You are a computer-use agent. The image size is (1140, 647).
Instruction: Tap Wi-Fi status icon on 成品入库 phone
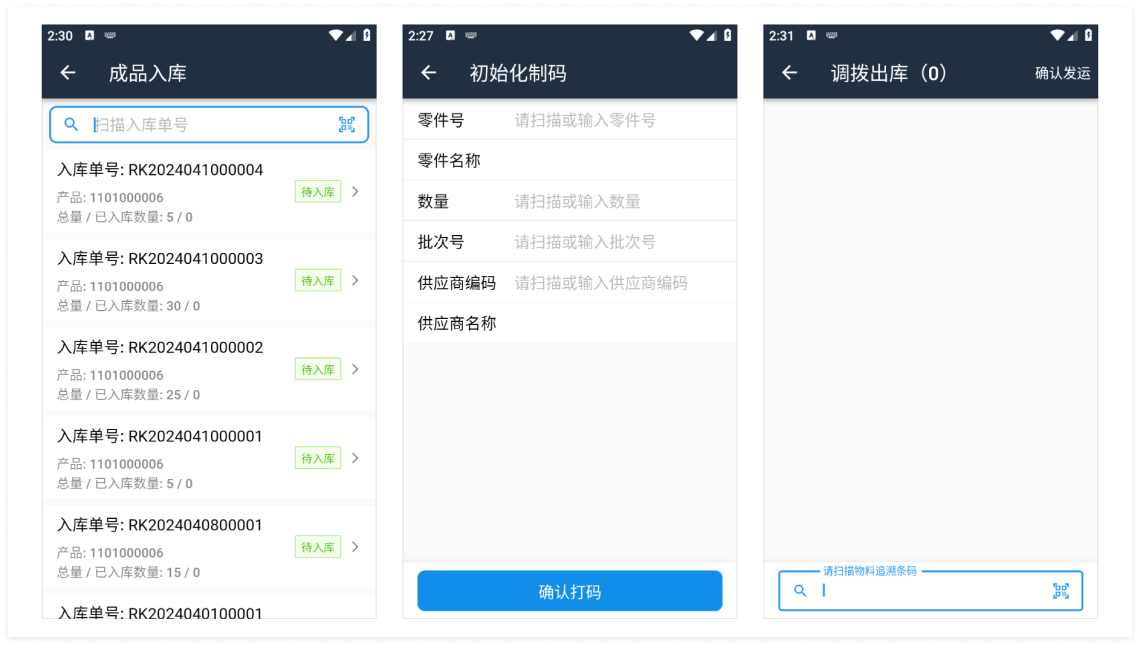(x=335, y=35)
